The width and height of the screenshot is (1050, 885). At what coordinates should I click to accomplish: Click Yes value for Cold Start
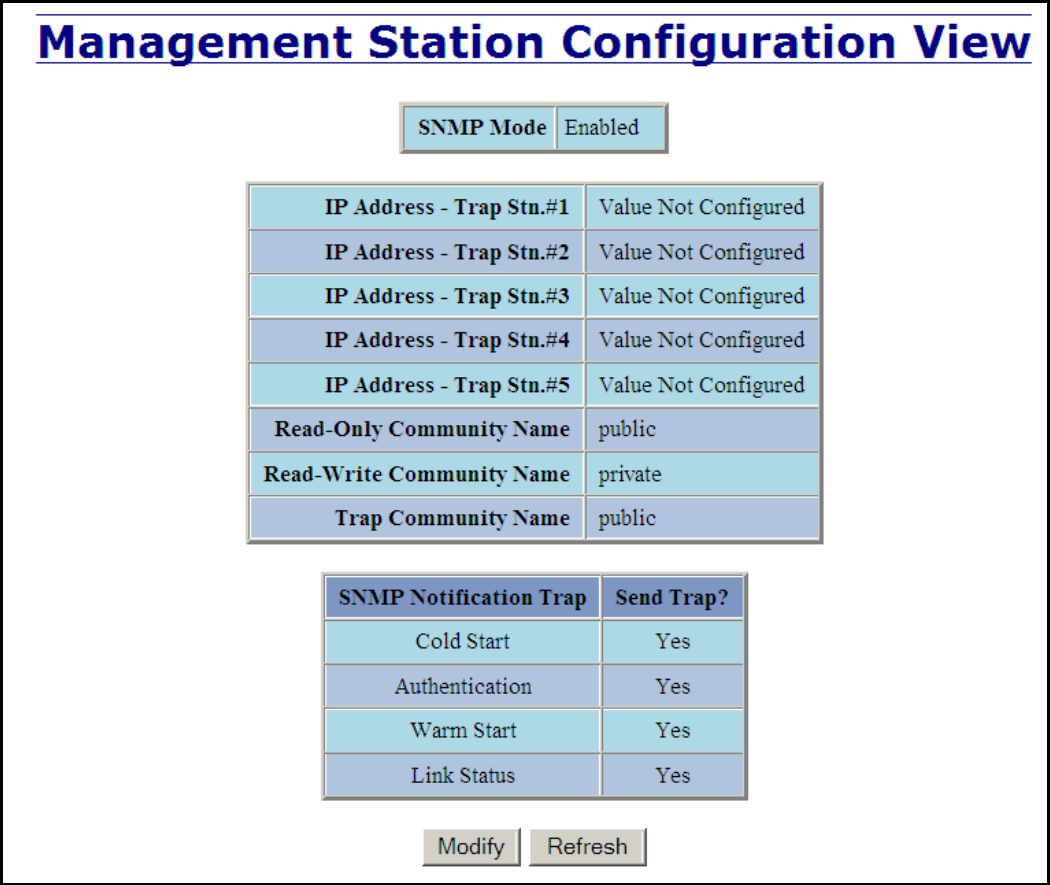click(672, 641)
